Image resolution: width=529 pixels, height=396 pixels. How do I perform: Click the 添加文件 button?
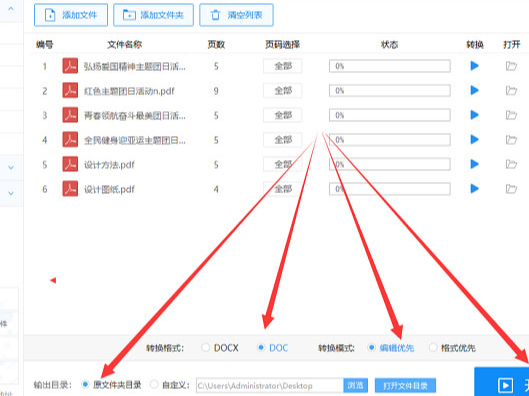[71, 15]
